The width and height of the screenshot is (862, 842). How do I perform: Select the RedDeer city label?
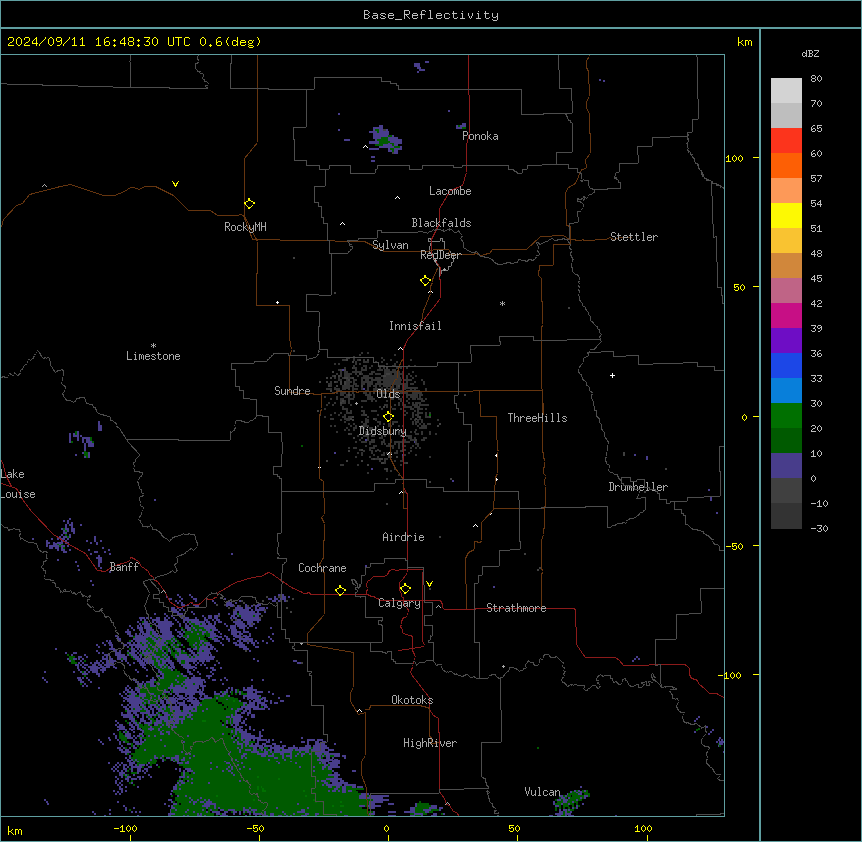[440, 255]
